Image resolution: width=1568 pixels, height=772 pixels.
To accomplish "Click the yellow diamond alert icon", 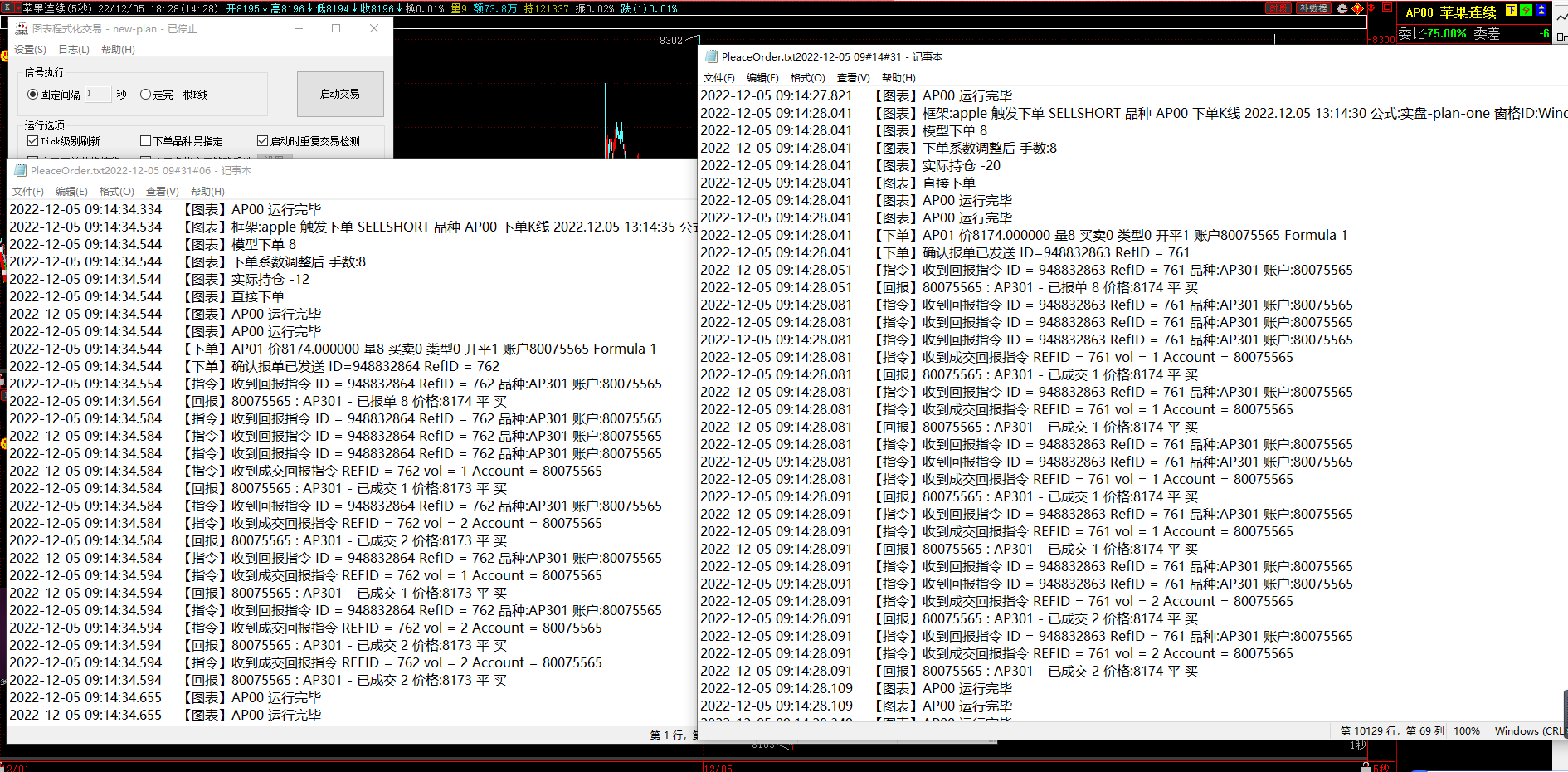I will click(x=1357, y=8).
